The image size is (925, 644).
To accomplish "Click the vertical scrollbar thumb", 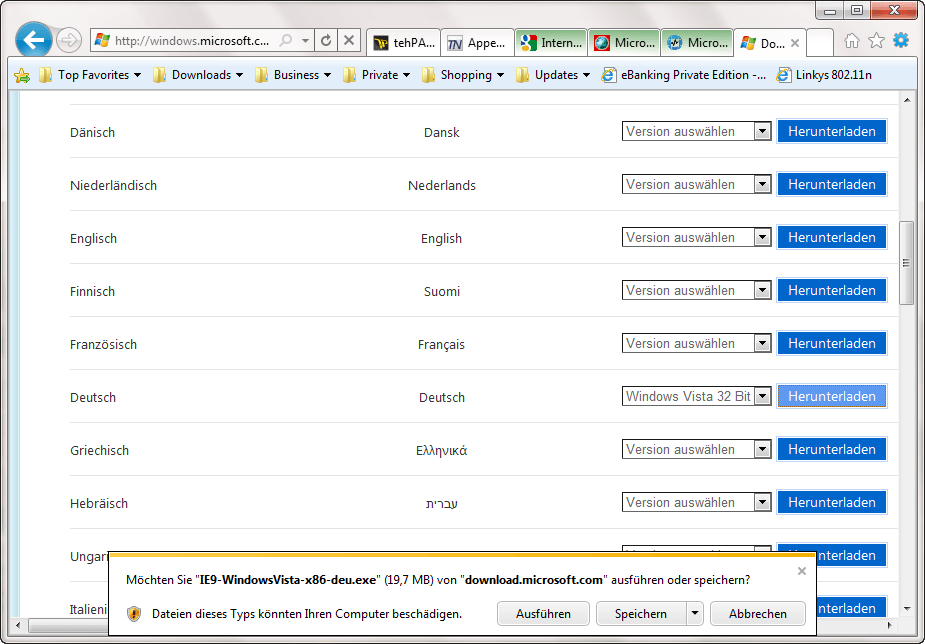I will point(906,263).
